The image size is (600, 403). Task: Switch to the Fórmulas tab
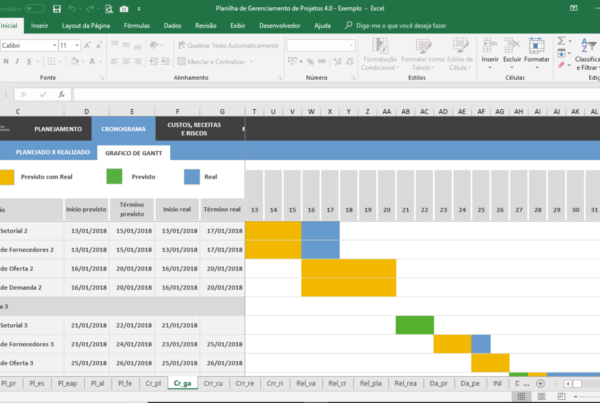point(137,26)
